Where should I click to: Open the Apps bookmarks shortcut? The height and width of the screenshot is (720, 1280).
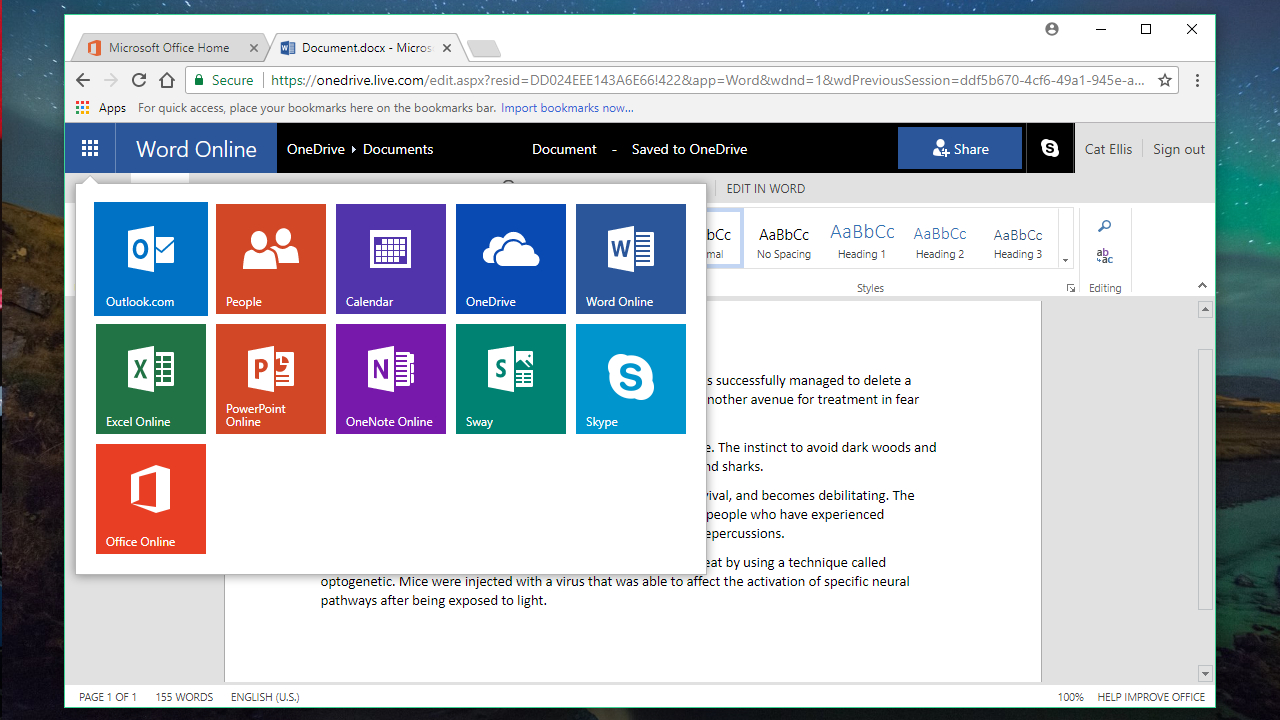pos(102,108)
